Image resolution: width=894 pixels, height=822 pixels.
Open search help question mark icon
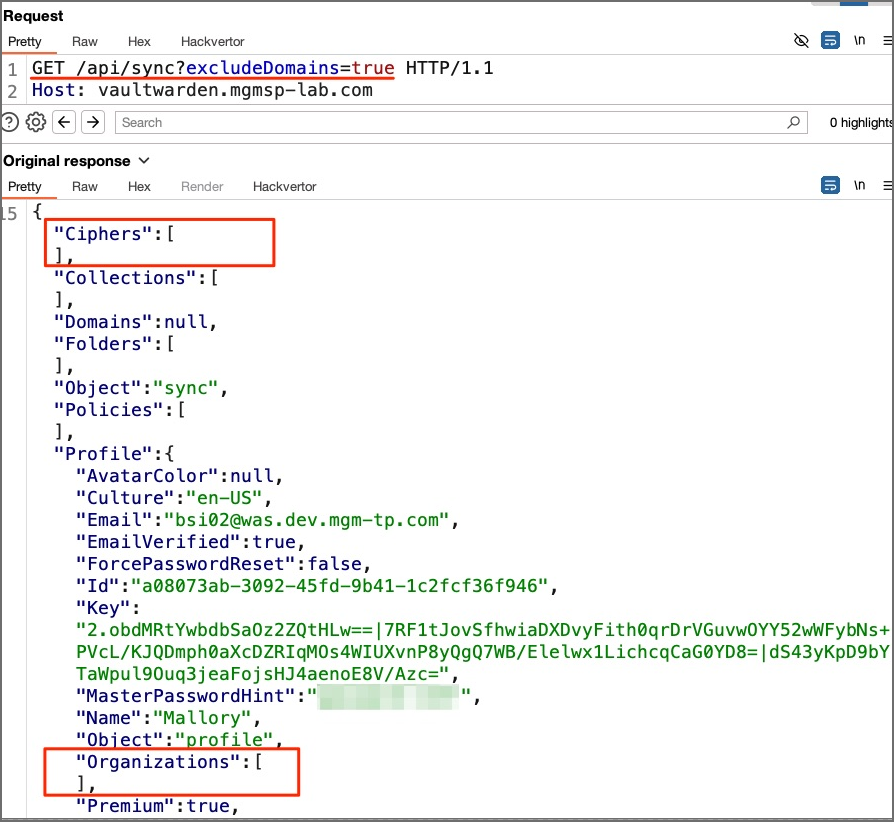pyautogui.click(x=9, y=122)
